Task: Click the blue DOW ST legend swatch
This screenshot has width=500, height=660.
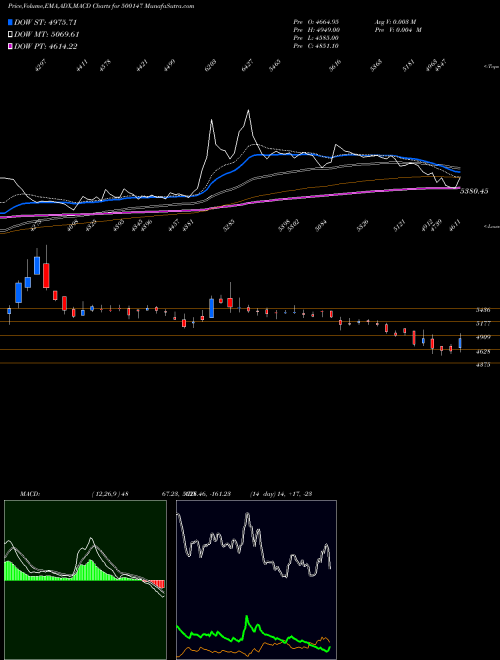Action: [11, 22]
